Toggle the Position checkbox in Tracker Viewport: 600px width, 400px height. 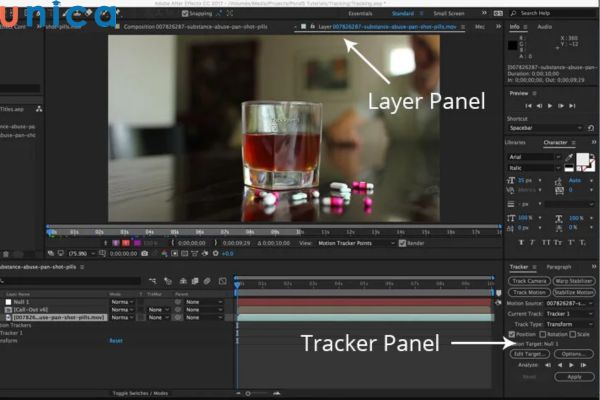click(x=512, y=335)
